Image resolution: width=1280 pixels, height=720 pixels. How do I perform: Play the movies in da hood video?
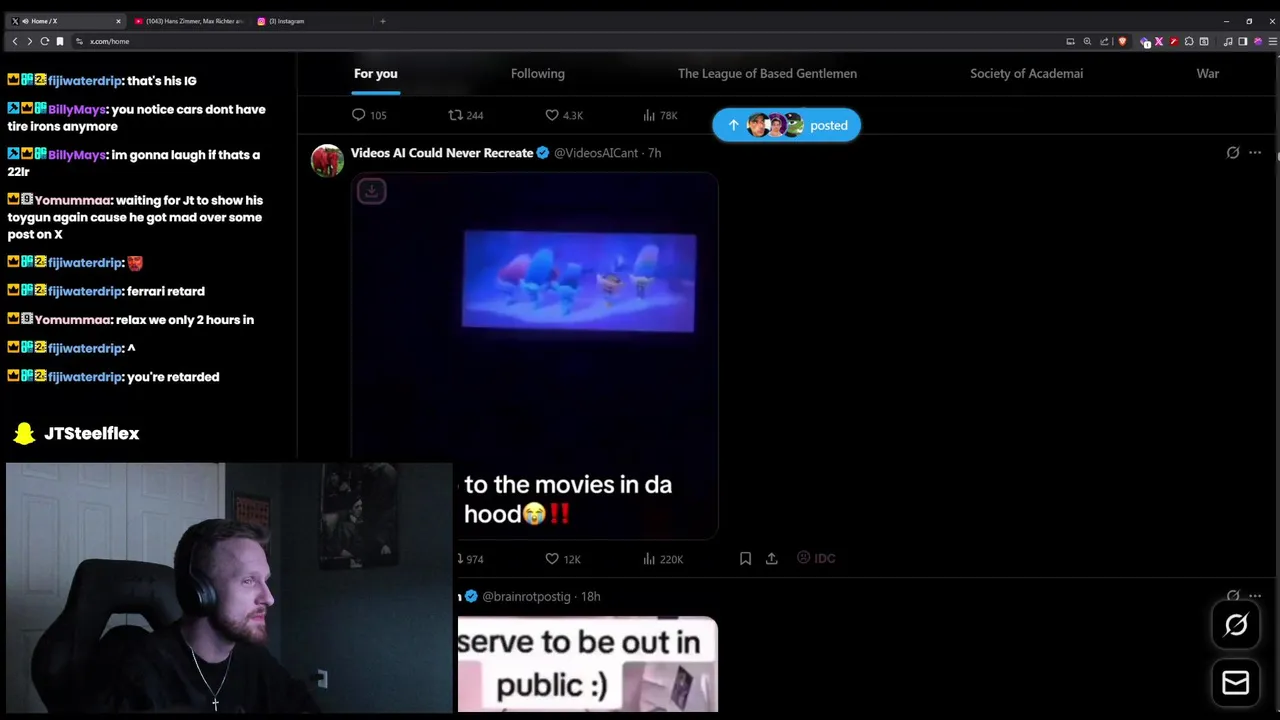pyautogui.click(x=534, y=355)
